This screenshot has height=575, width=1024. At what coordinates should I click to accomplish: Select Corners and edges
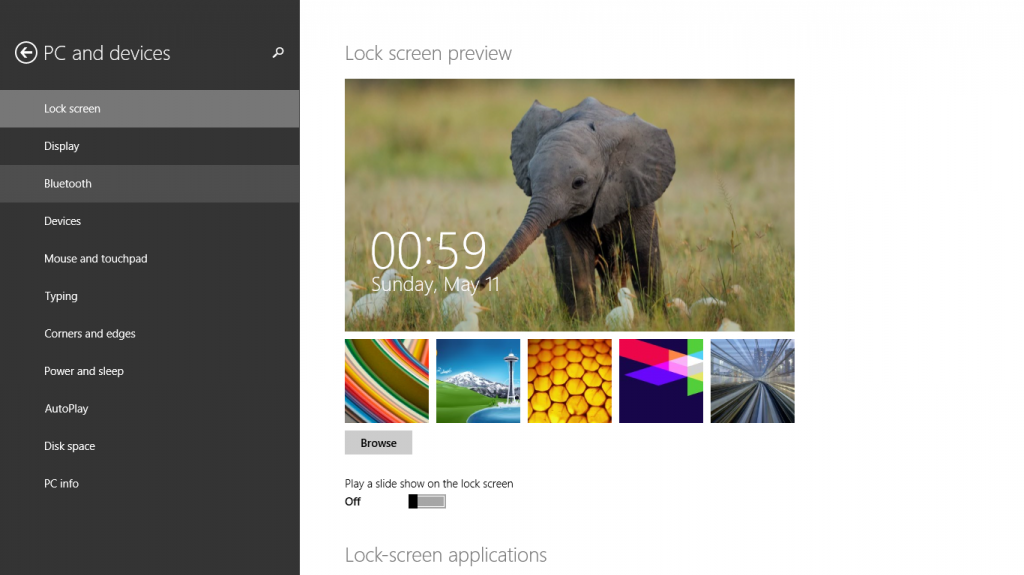click(150, 333)
